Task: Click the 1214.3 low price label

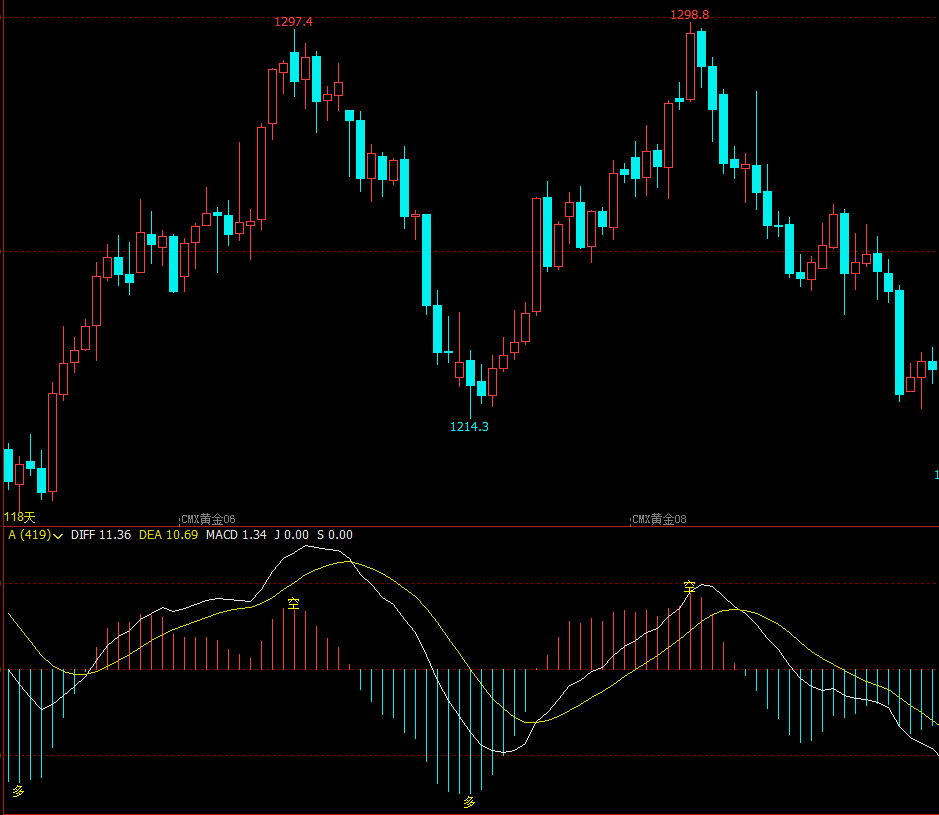Action: 469,426
